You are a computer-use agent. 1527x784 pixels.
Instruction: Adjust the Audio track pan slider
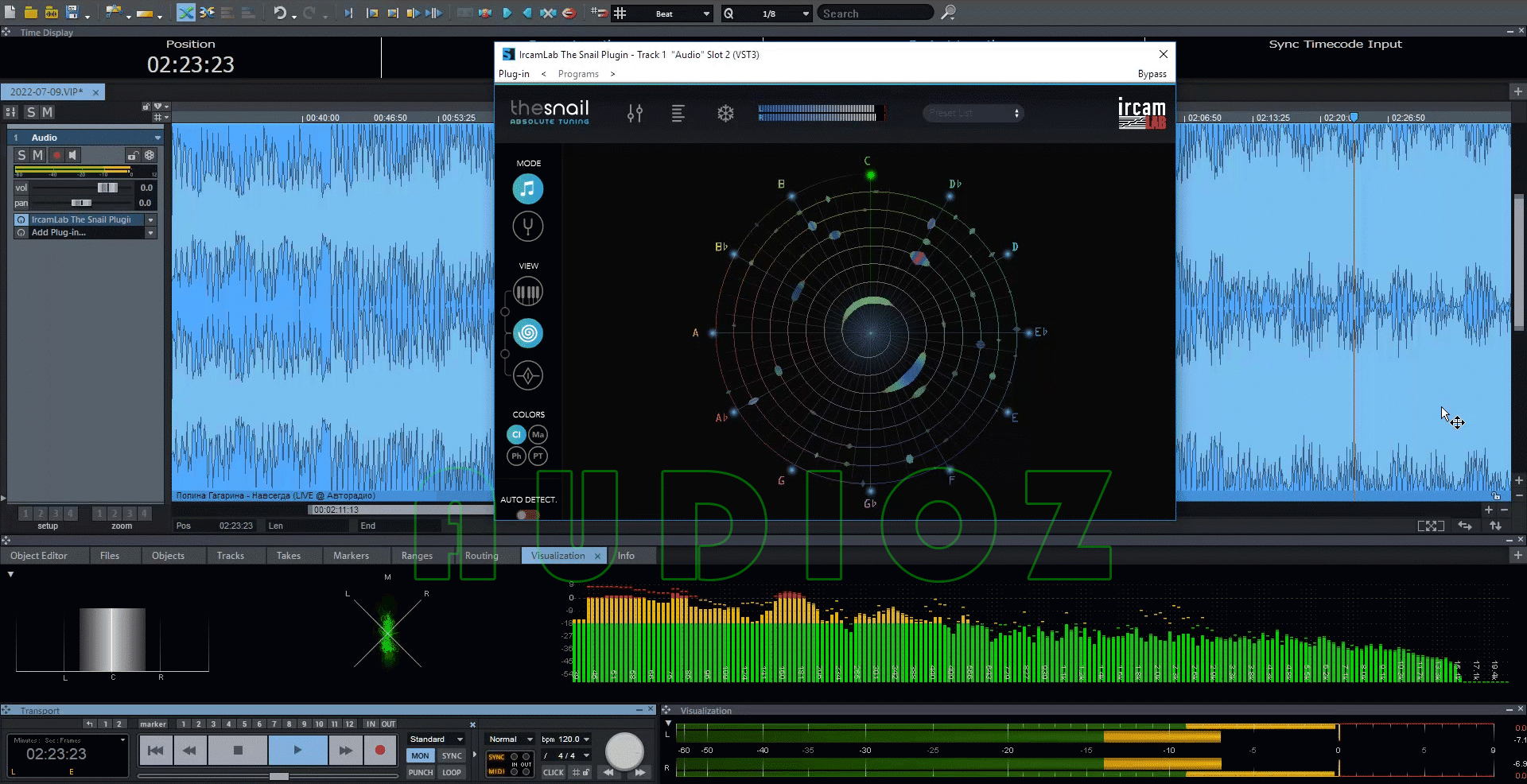tap(82, 203)
